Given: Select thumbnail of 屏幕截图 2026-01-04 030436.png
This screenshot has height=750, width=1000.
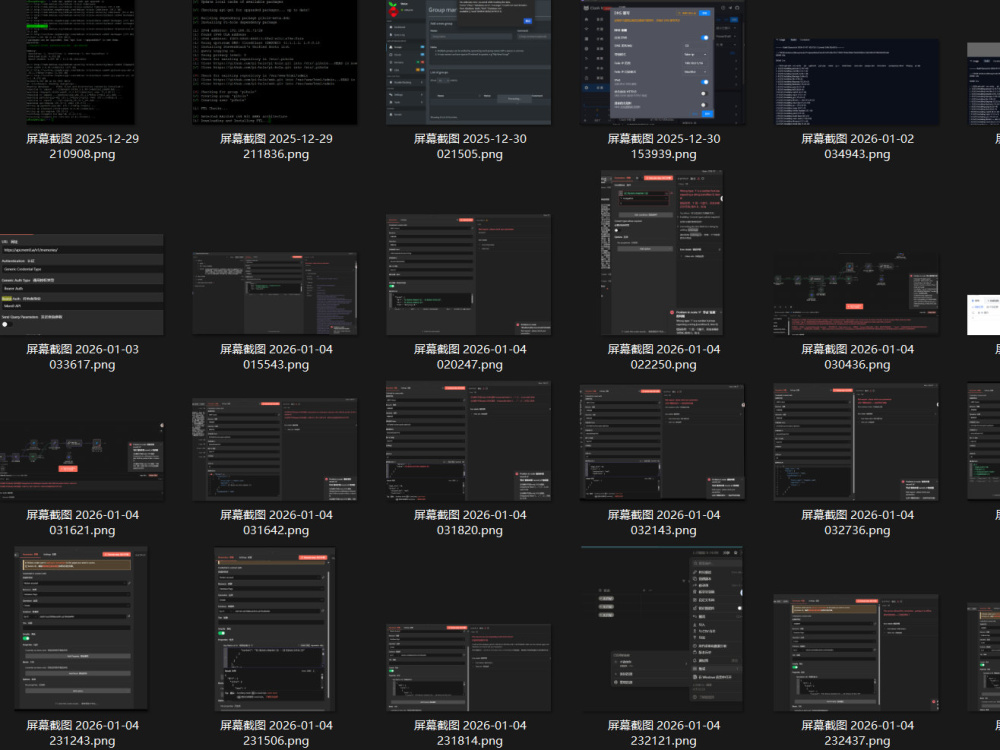Looking at the screenshot, I should [857, 294].
